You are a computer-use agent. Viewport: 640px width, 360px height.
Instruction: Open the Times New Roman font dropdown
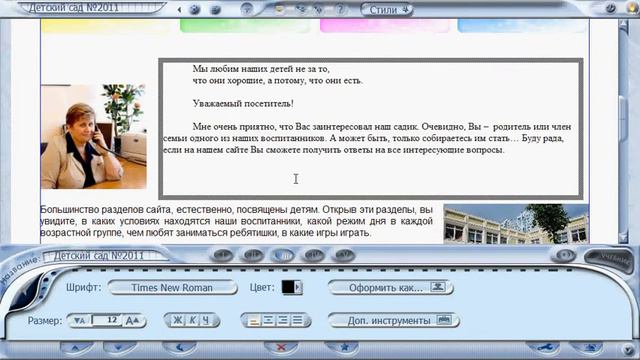pyautogui.click(x=172, y=287)
